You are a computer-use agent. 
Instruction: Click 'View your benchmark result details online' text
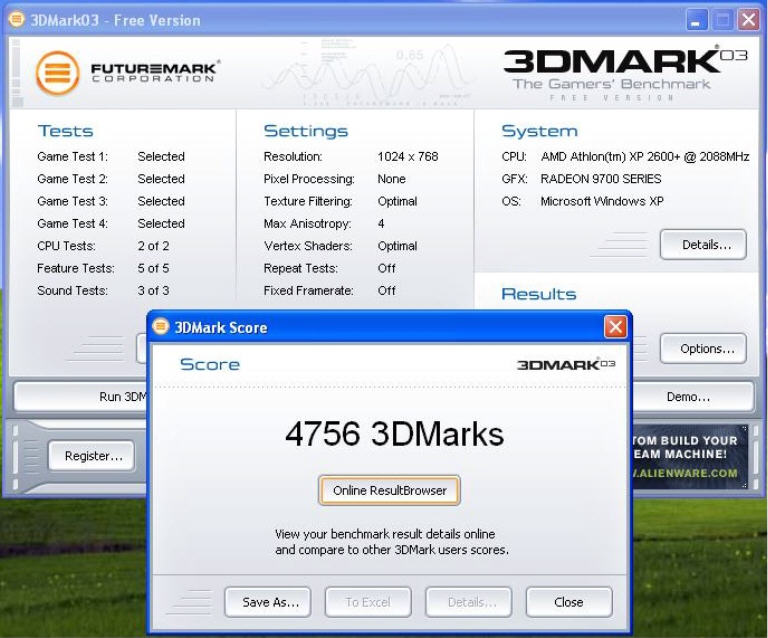tap(385, 534)
